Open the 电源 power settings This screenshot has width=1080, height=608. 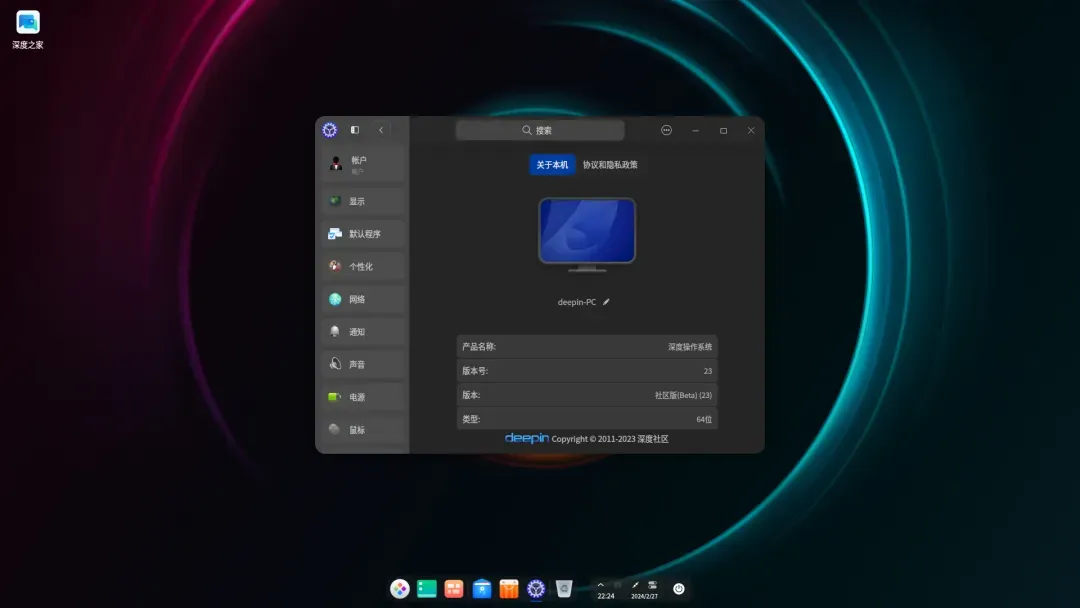click(x=362, y=397)
